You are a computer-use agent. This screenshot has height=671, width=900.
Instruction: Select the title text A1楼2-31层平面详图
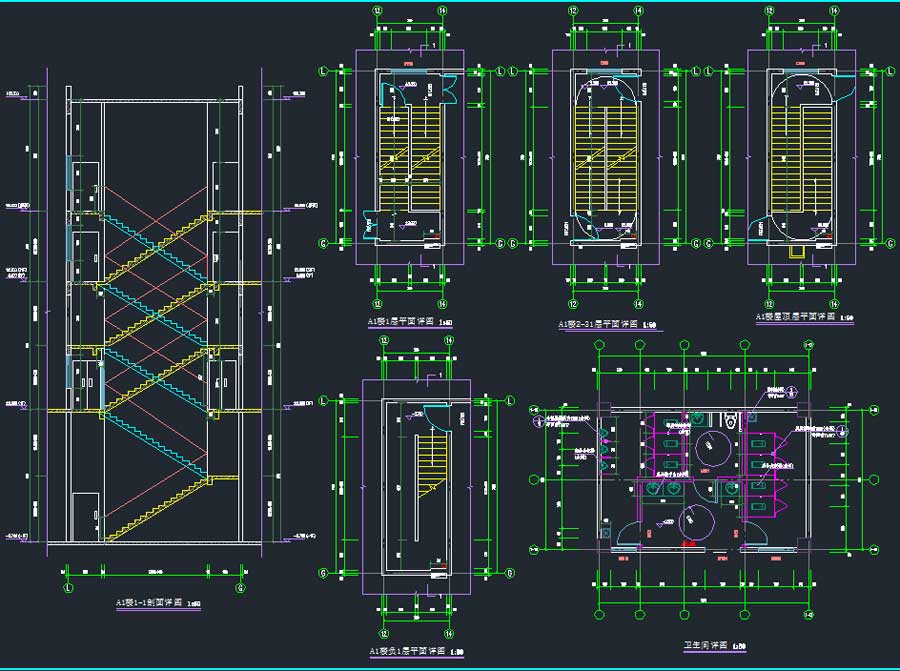pos(598,324)
